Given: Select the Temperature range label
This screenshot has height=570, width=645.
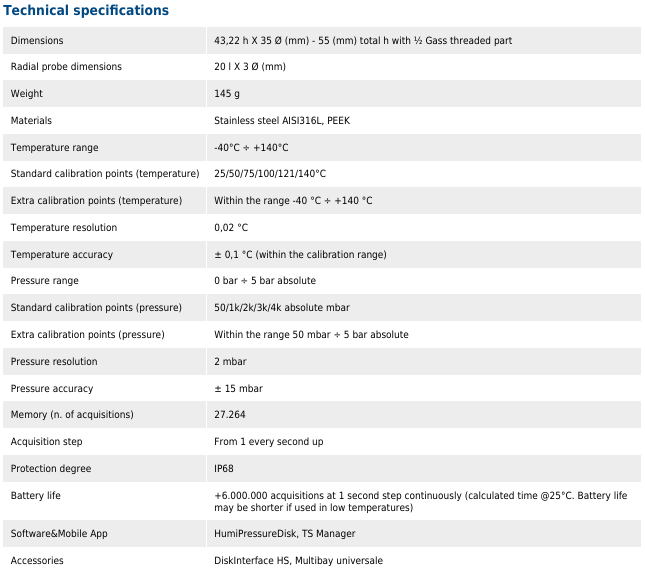Looking at the screenshot, I should pyautogui.click(x=55, y=148).
